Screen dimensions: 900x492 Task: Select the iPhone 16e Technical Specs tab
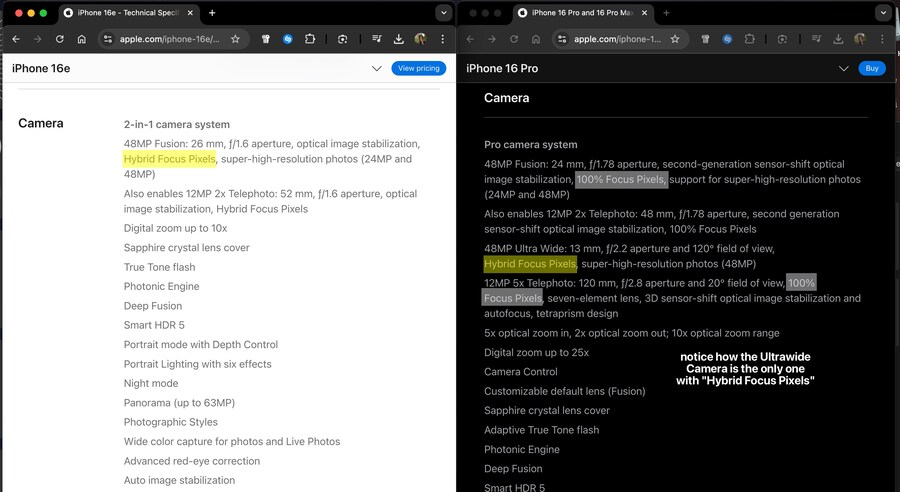tap(129, 13)
